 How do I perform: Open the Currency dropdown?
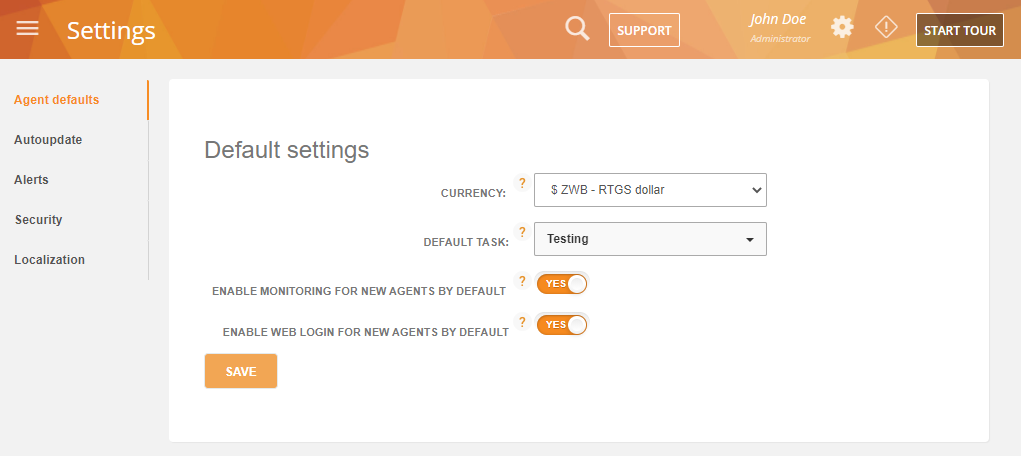coord(650,189)
